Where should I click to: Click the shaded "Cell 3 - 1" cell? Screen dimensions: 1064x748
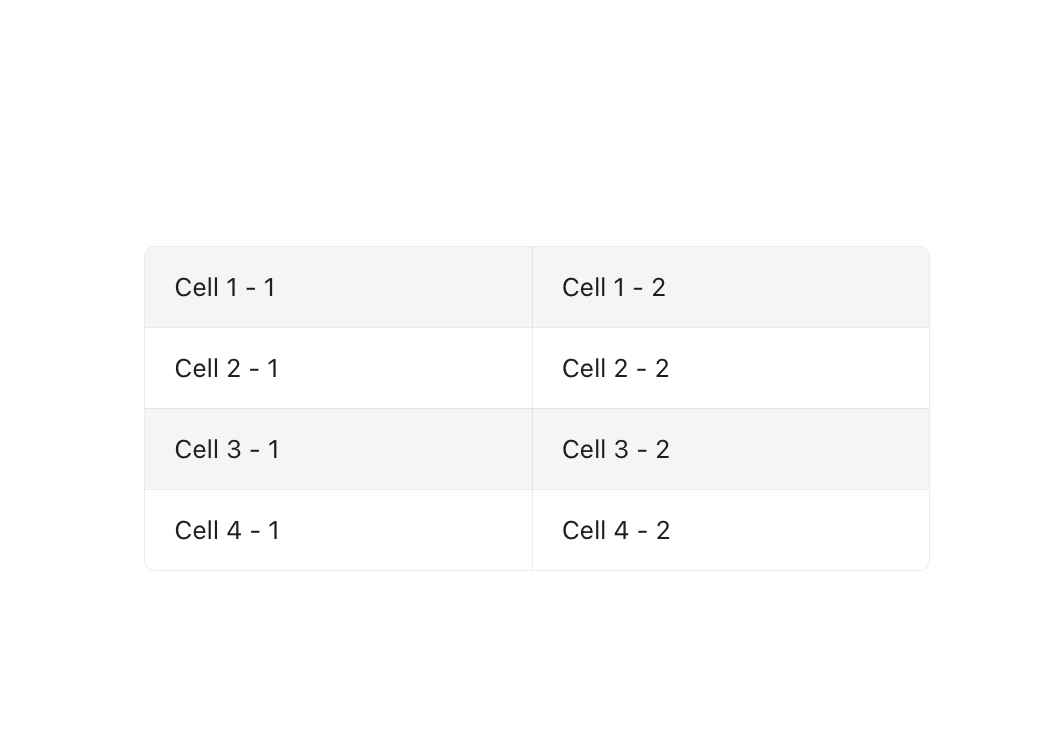(x=339, y=449)
